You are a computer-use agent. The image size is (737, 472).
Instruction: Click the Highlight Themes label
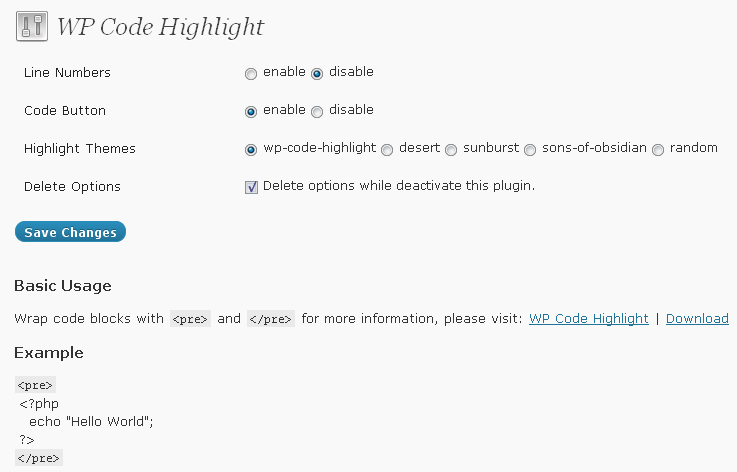[79, 149]
